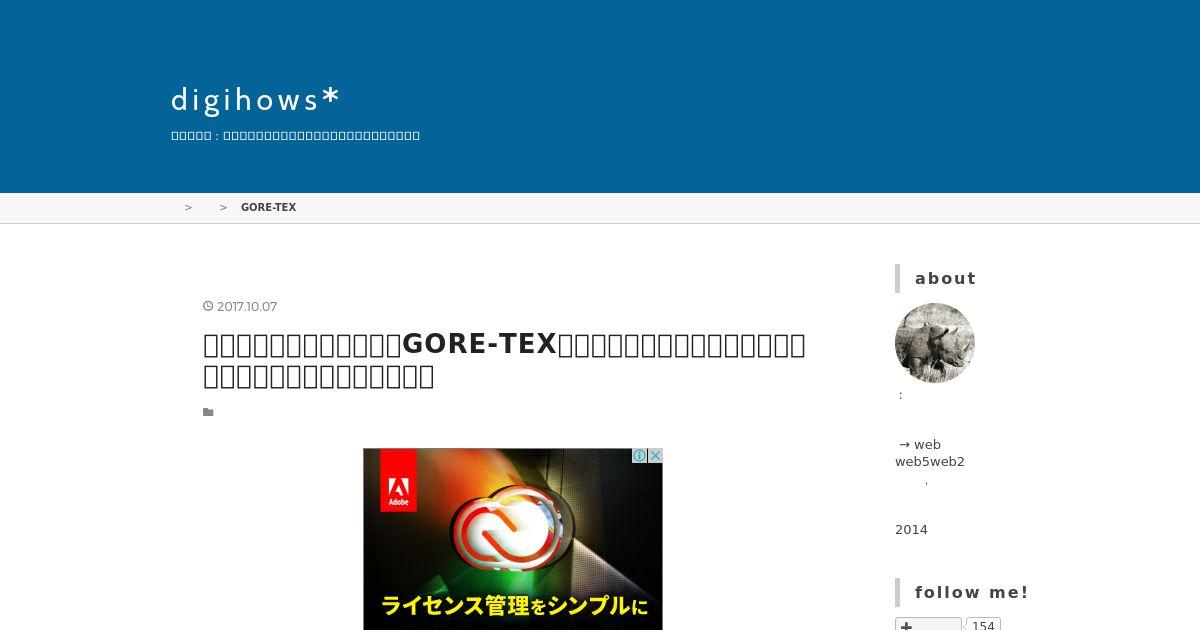Click the follow me! sidebar heading

click(x=972, y=593)
